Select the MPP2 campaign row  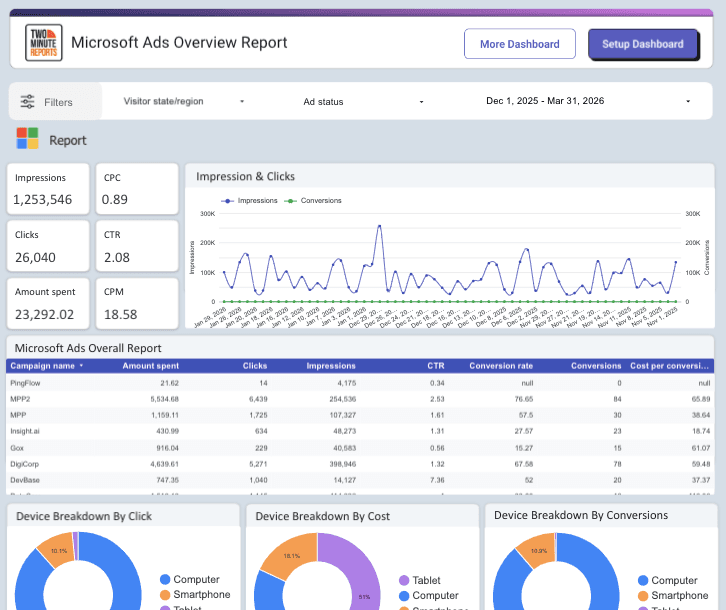coord(360,399)
